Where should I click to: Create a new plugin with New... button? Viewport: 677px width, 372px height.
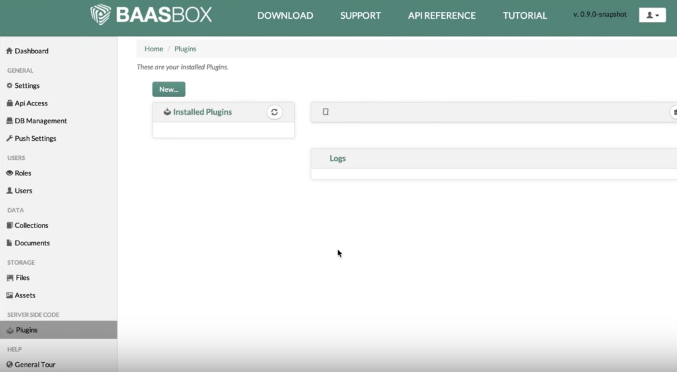[x=169, y=89]
